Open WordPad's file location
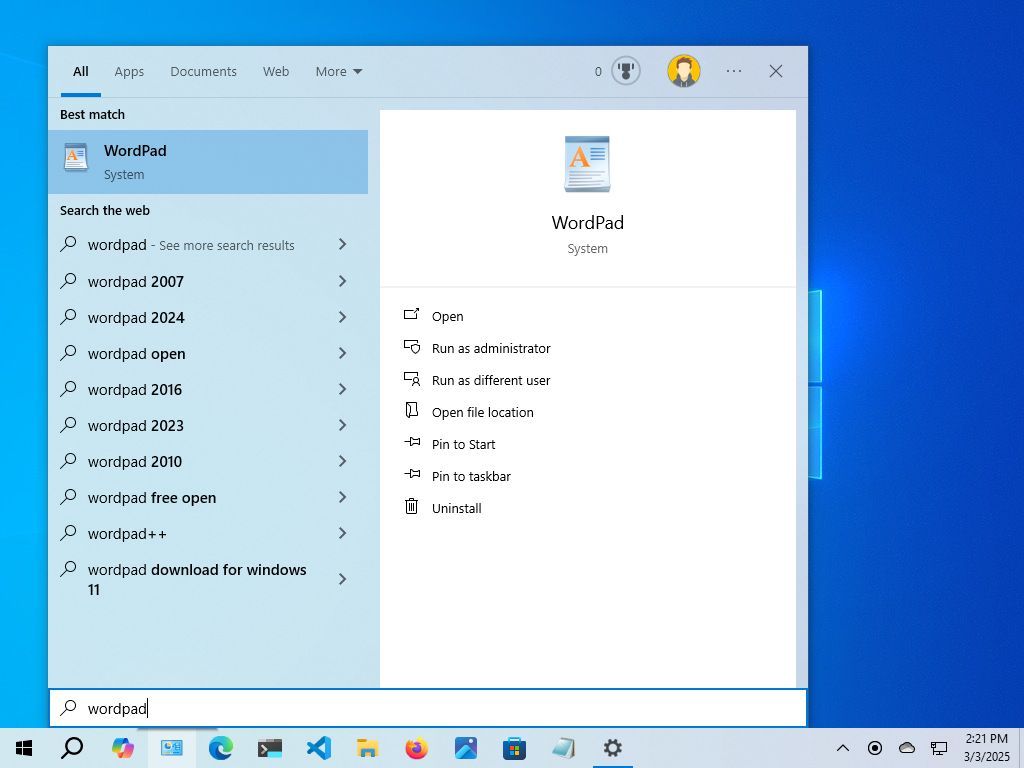Screen dimensions: 1024x768 pos(482,412)
